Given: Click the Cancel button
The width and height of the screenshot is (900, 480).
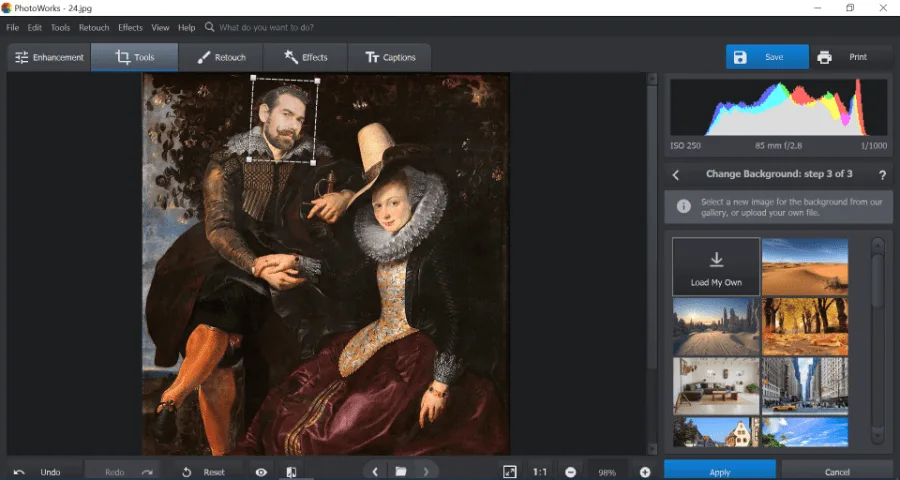Looking at the screenshot, I should click(x=837, y=471).
